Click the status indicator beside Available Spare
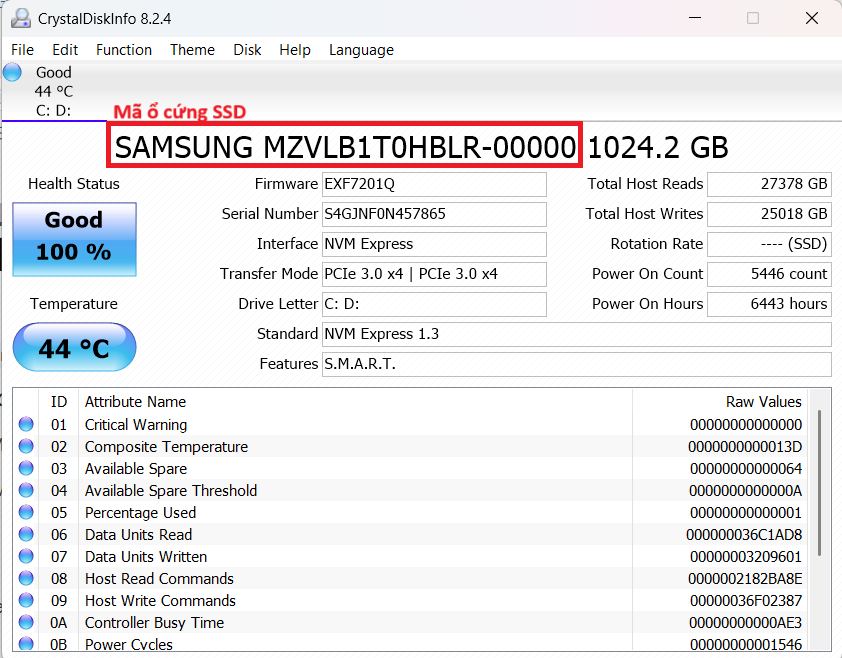This screenshot has width=842, height=658. [x=24, y=468]
